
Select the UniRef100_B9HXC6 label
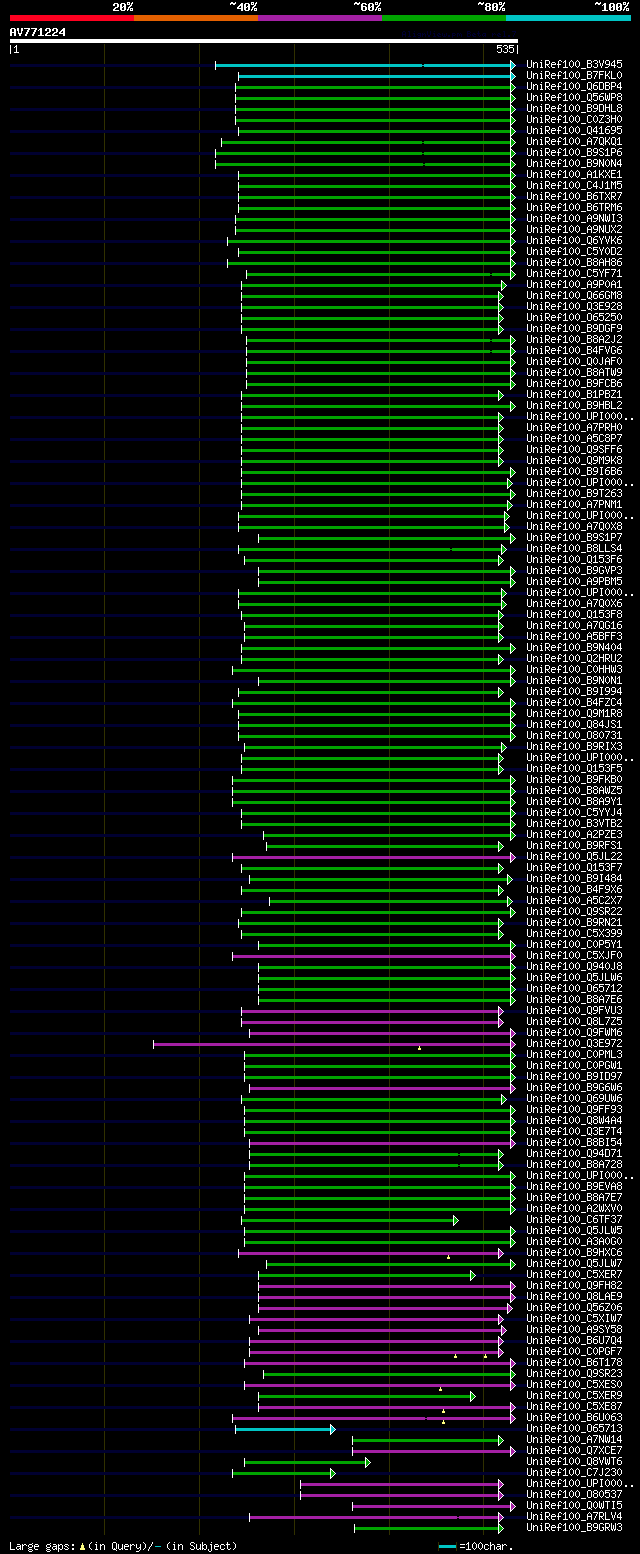pyautogui.click(x=574, y=1252)
